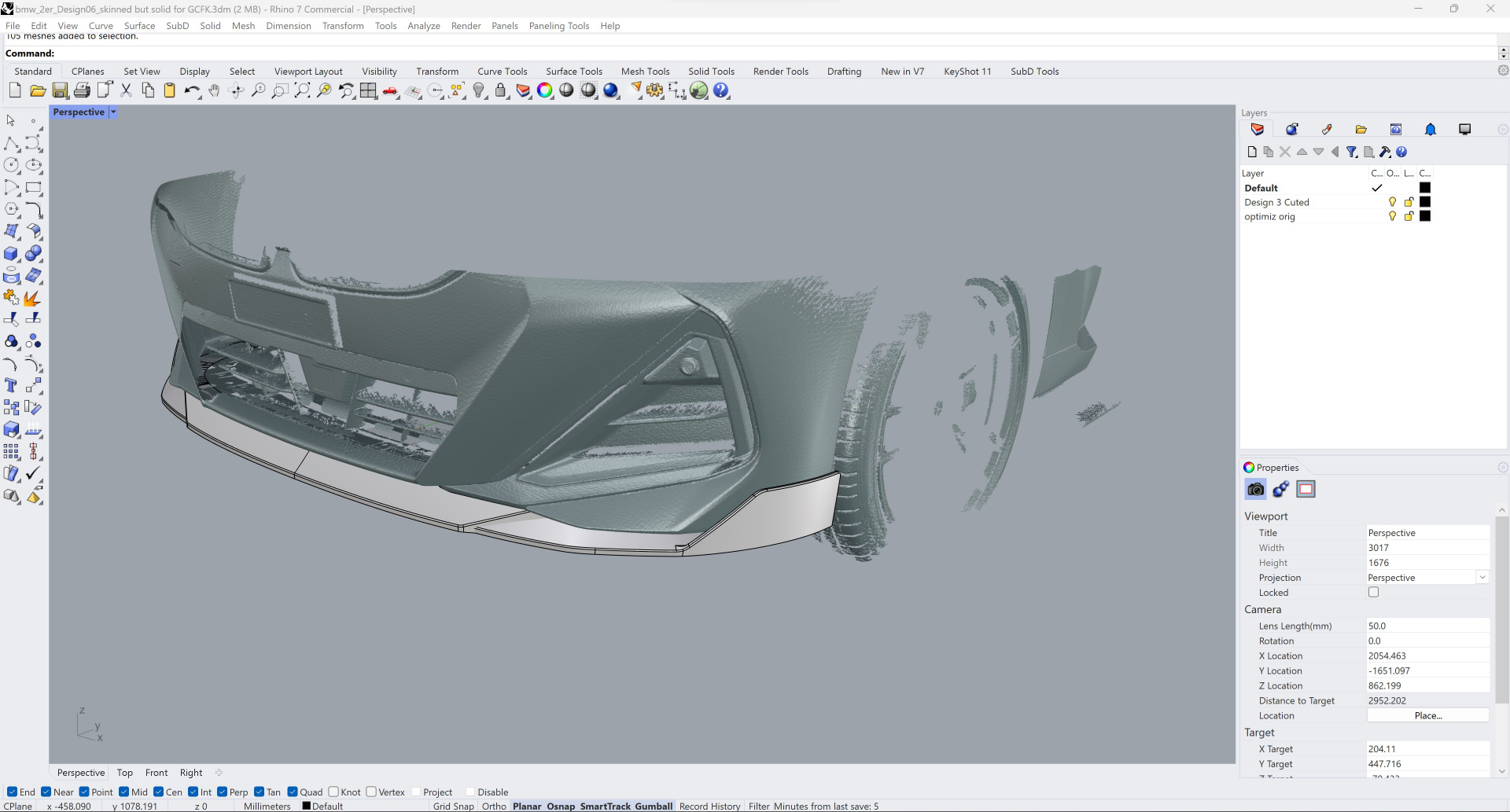Screen dimensions: 1510x812
Task: Create a new layer with the page icon
Action: coord(1252,152)
